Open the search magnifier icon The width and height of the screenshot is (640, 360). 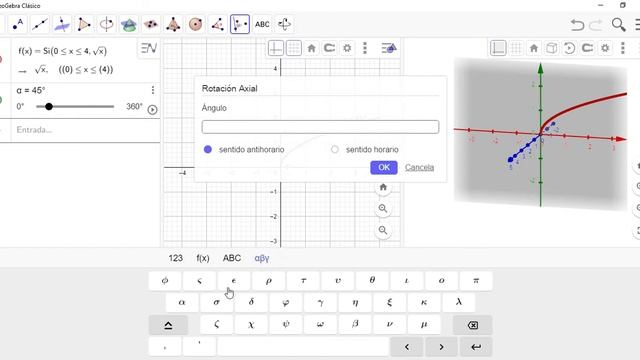pos(619,25)
